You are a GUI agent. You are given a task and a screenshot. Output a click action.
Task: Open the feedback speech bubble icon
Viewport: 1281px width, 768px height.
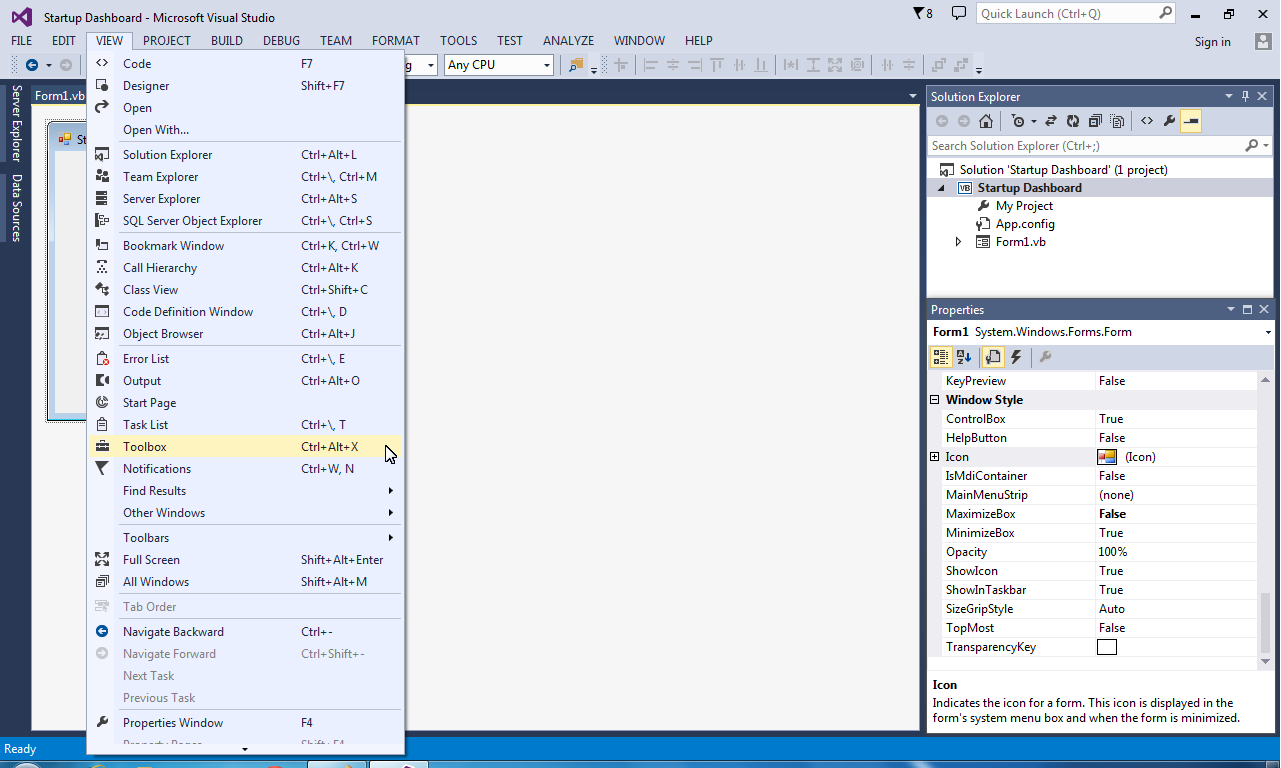959,14
